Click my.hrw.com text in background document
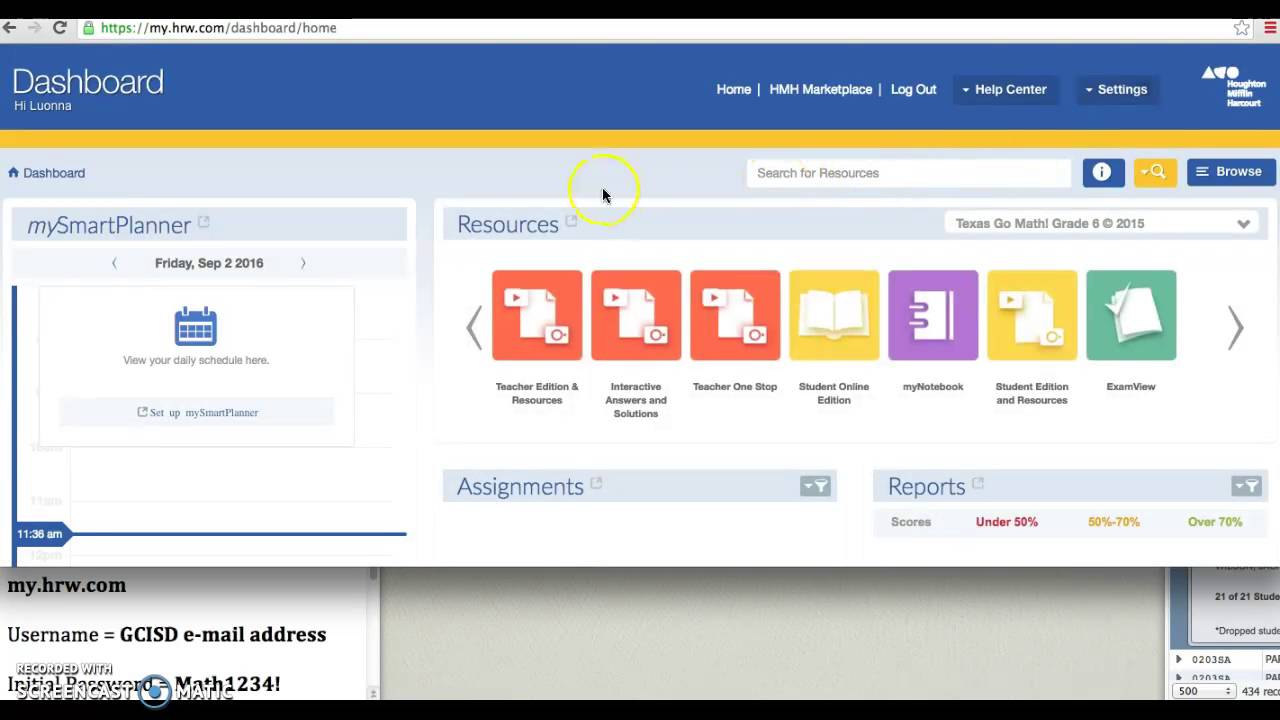The width and height of the screenshot is (1280, 720). [x=67, y=585]
